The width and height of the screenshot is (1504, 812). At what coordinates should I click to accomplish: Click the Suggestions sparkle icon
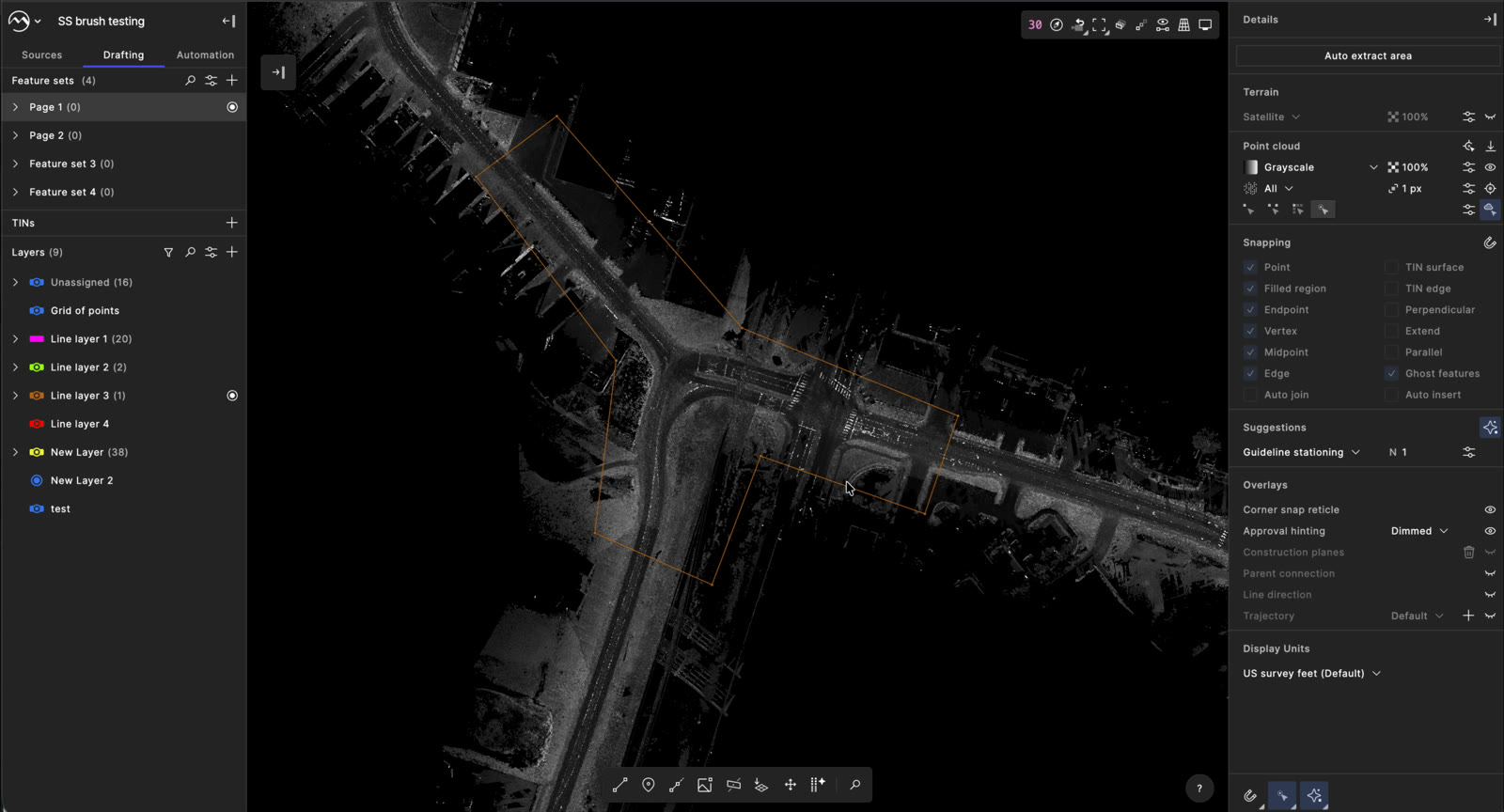[x=1490, y=428]
